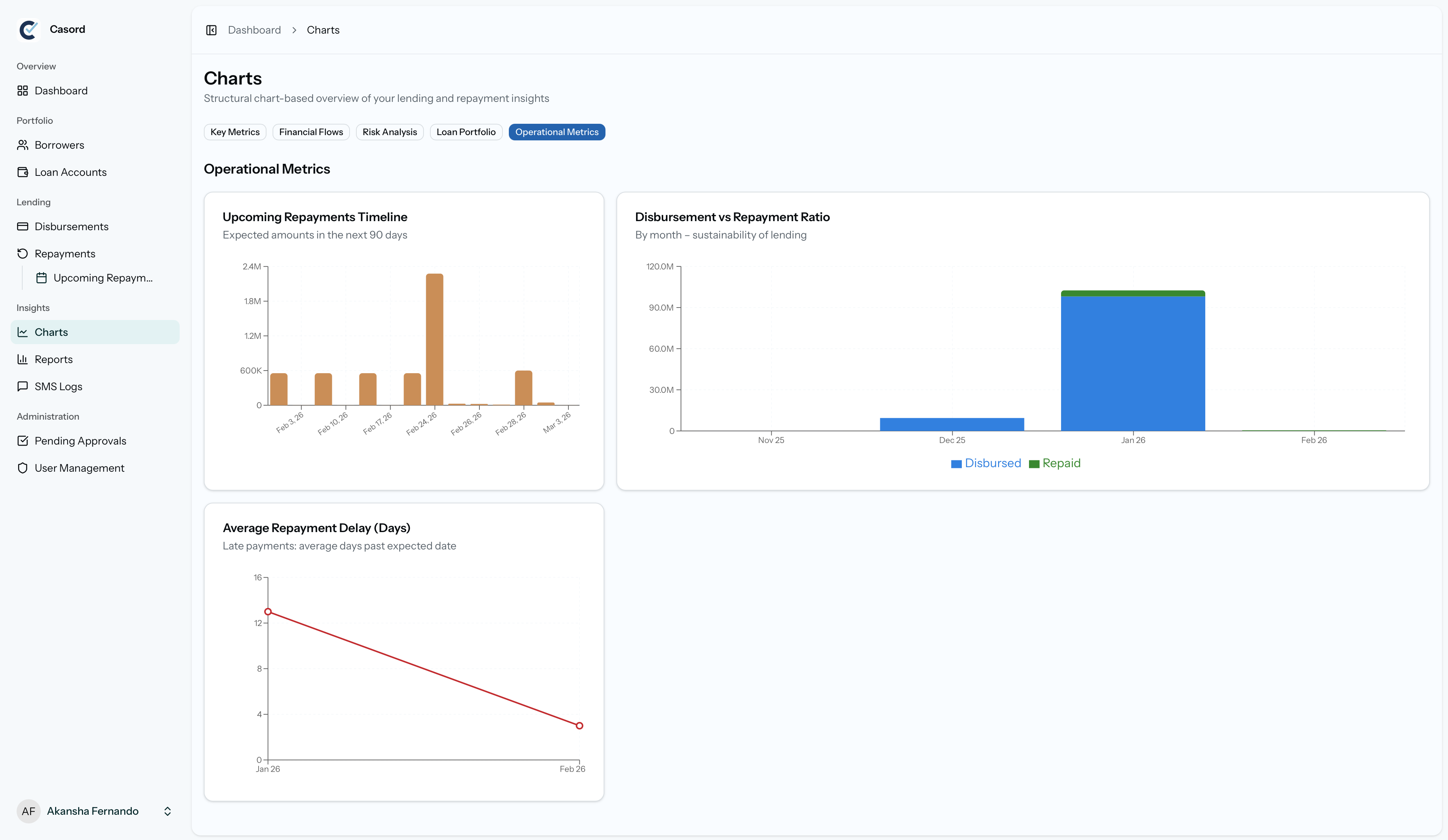Select the Financial Flows tab
The width and height of the screenshot is (1448, 840).
tap(311, 132)
